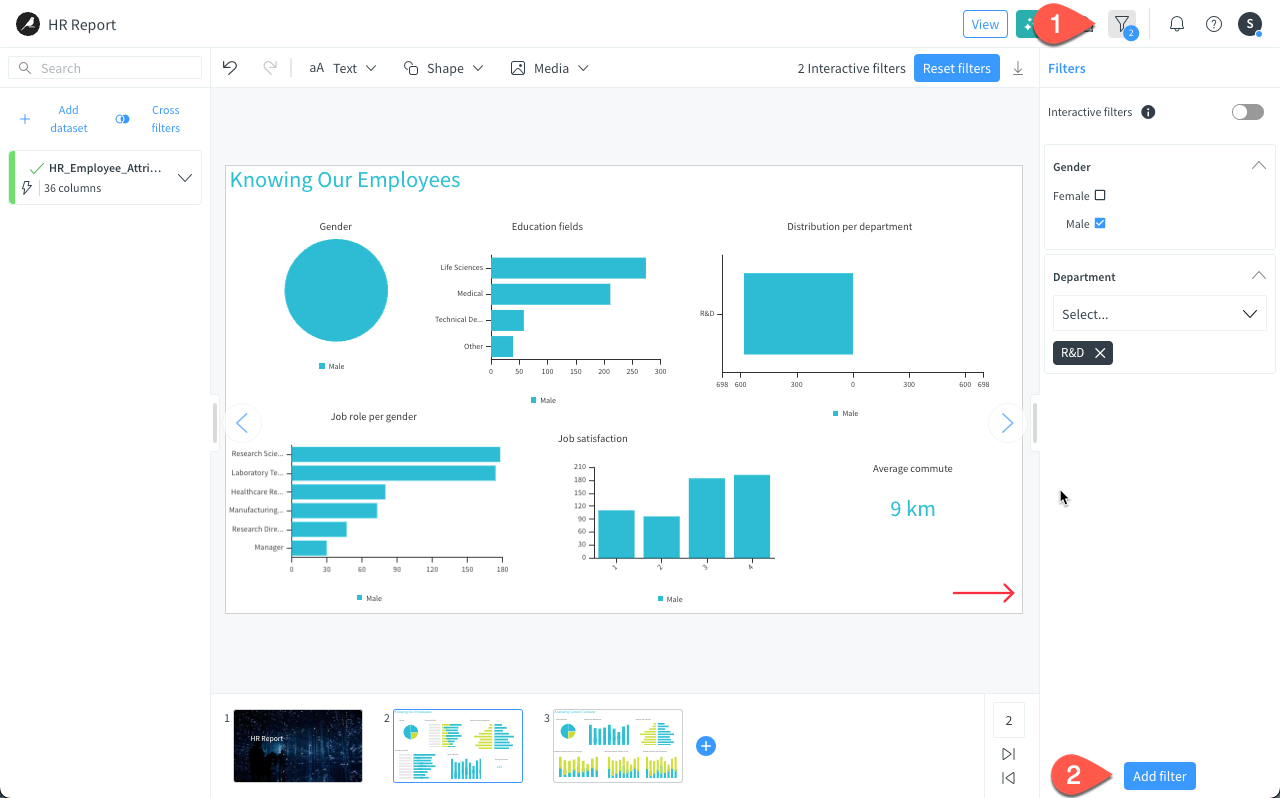The height and width of the screenshot is (798, 1280).
Task: Collapse the Gender filter section
Action: pyautogui.click(x=1258, y=166)
